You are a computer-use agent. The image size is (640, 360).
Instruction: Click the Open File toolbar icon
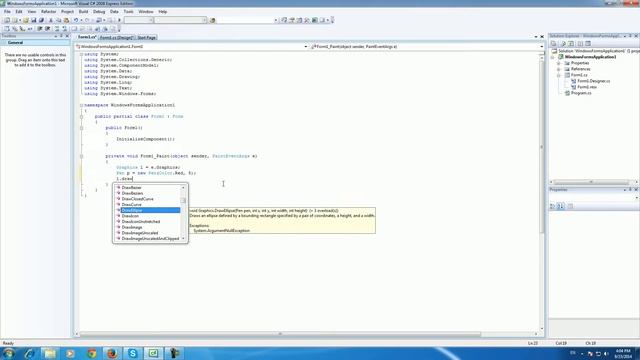[26, 20]
